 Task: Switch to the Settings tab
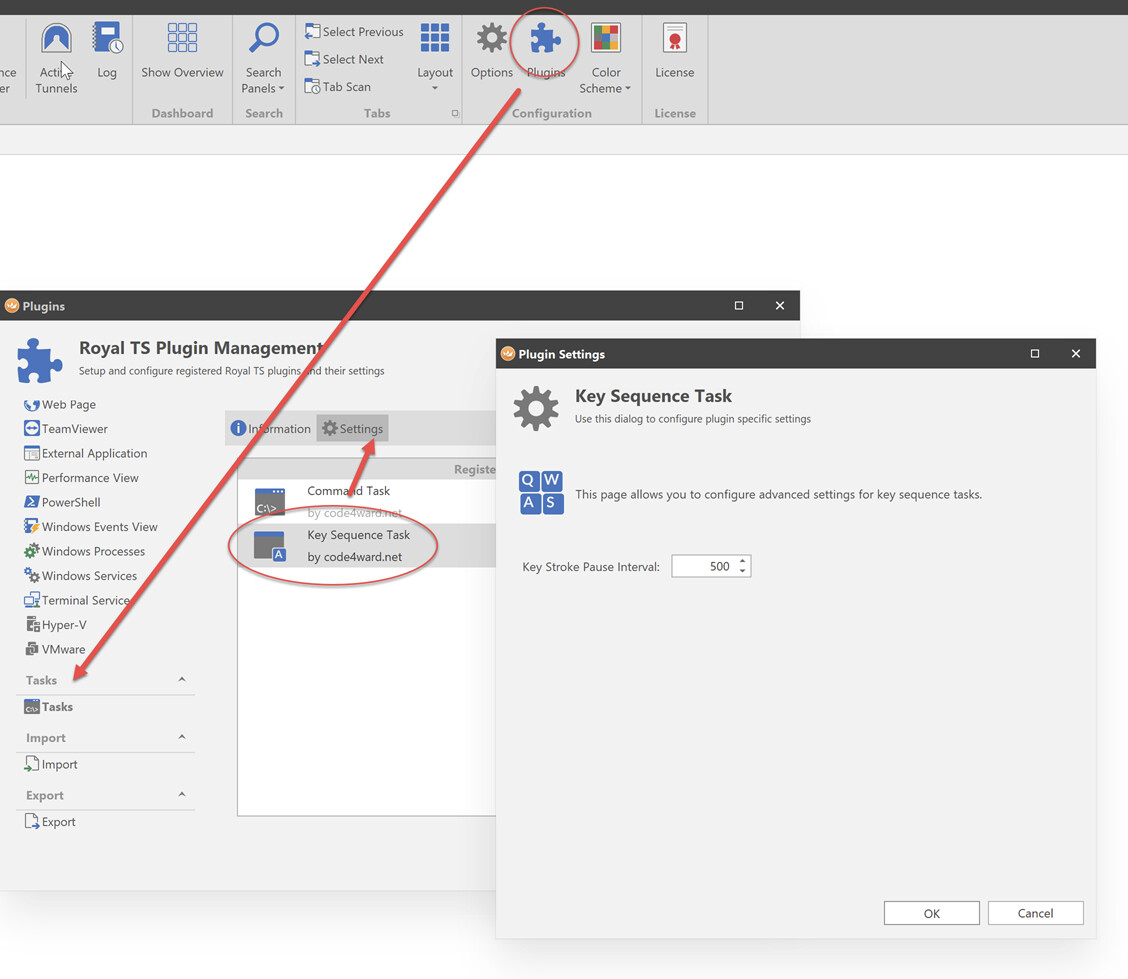(x=352, y=429)
